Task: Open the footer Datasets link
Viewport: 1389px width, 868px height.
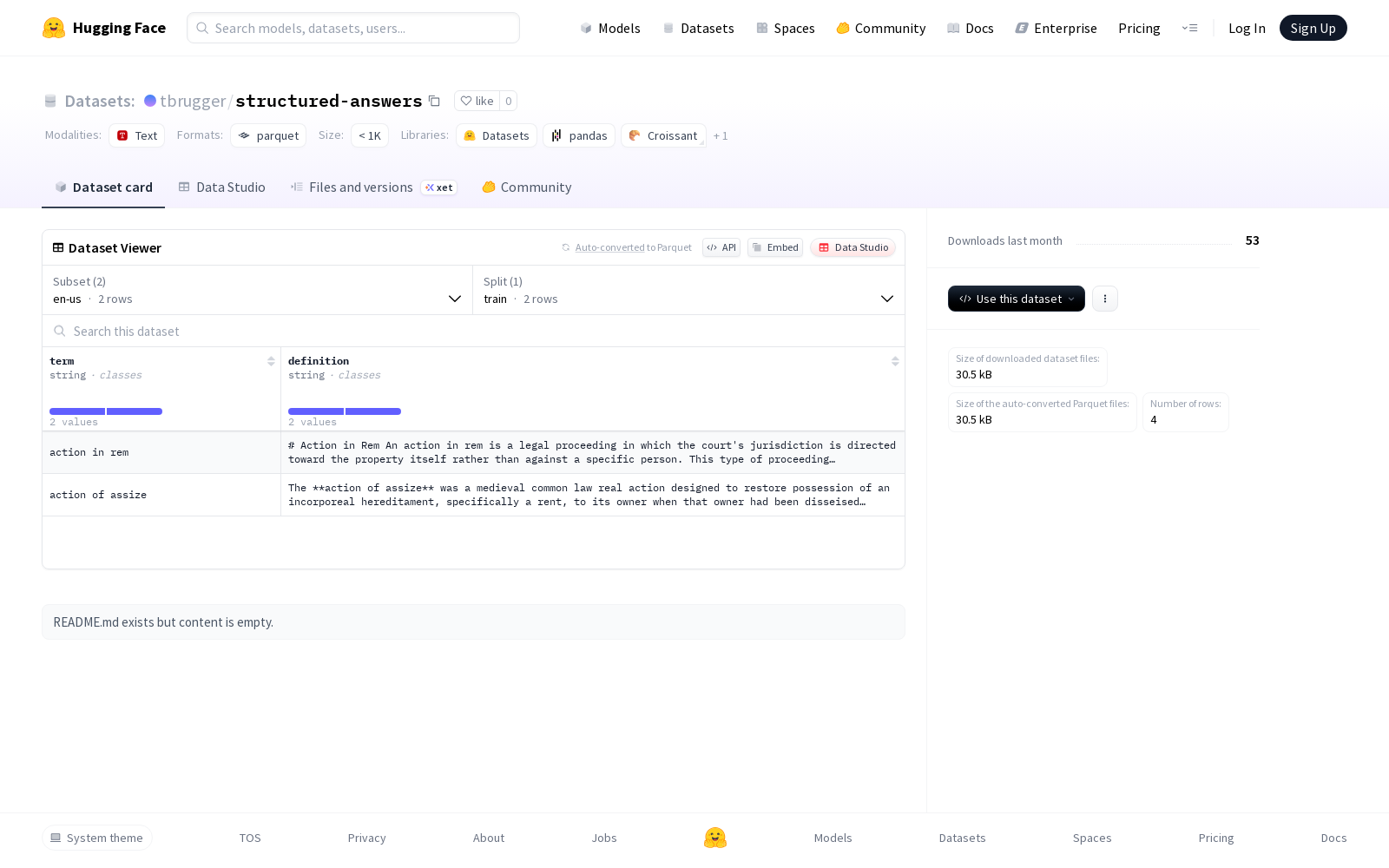Action: [x=963, y=838]
